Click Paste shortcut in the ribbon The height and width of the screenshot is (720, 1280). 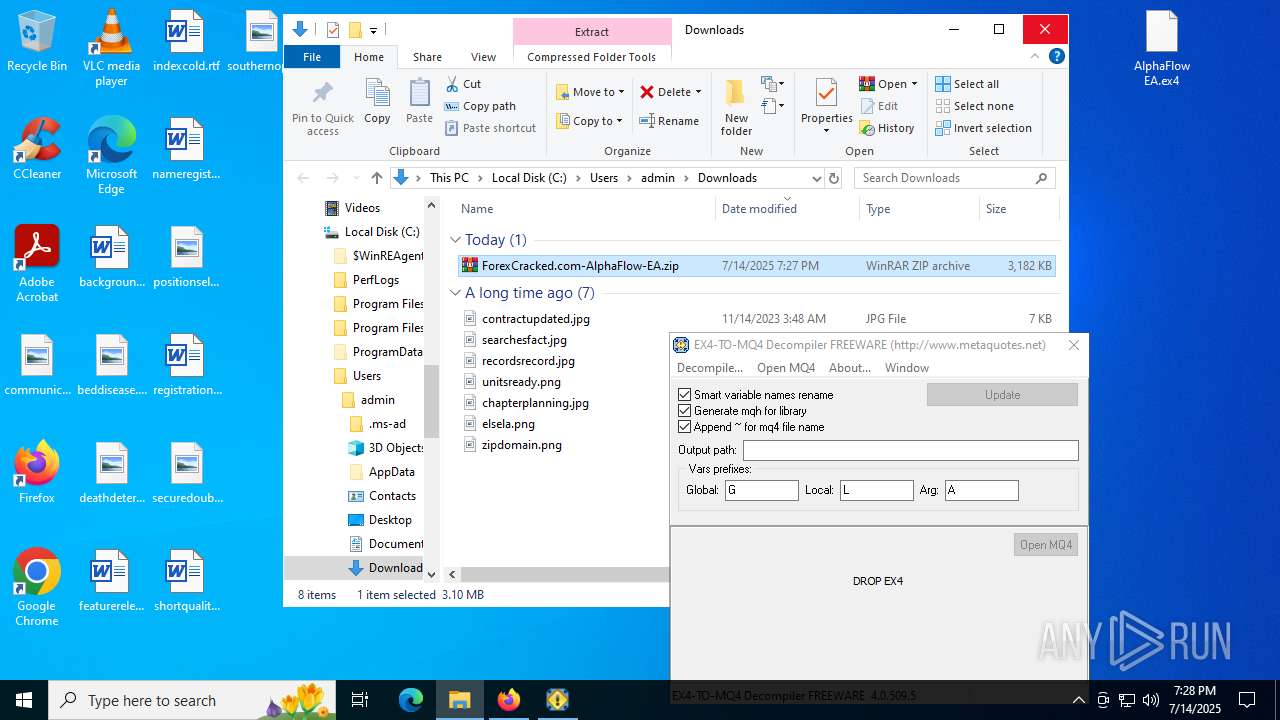[490, 128]
